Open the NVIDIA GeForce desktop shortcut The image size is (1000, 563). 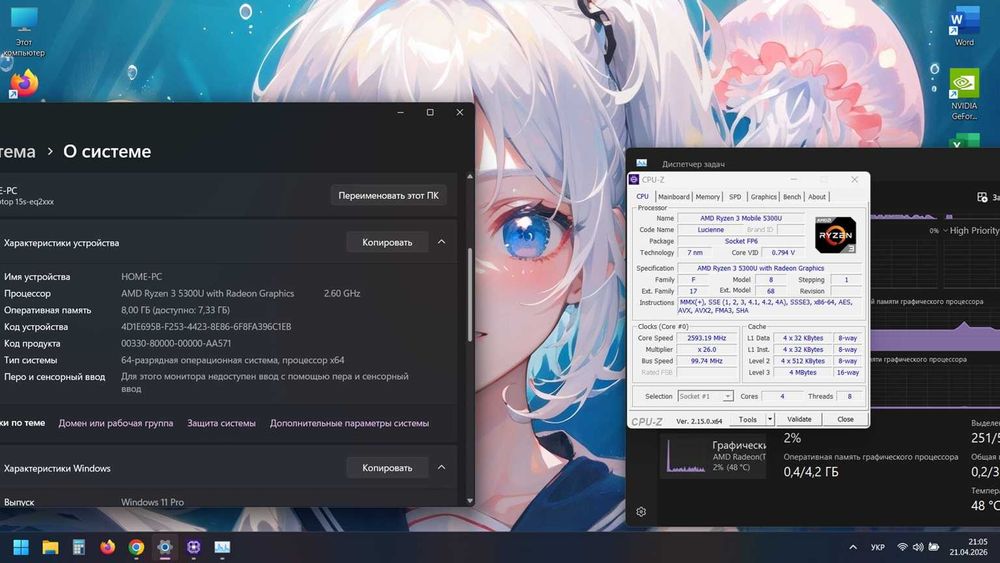click(964, 94)
